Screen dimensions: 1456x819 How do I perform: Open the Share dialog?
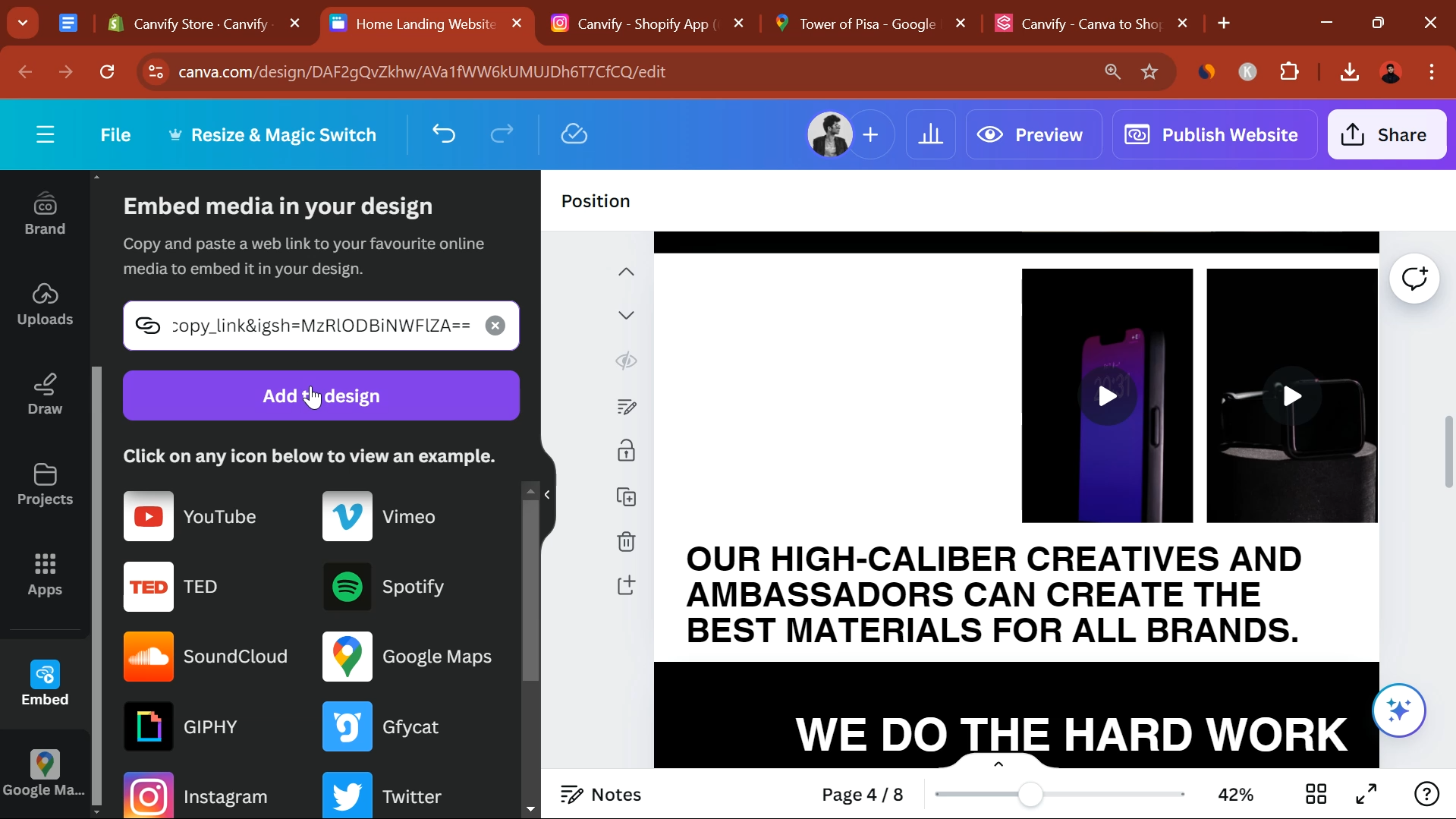pyautogui.click(x=1386, y=134)
